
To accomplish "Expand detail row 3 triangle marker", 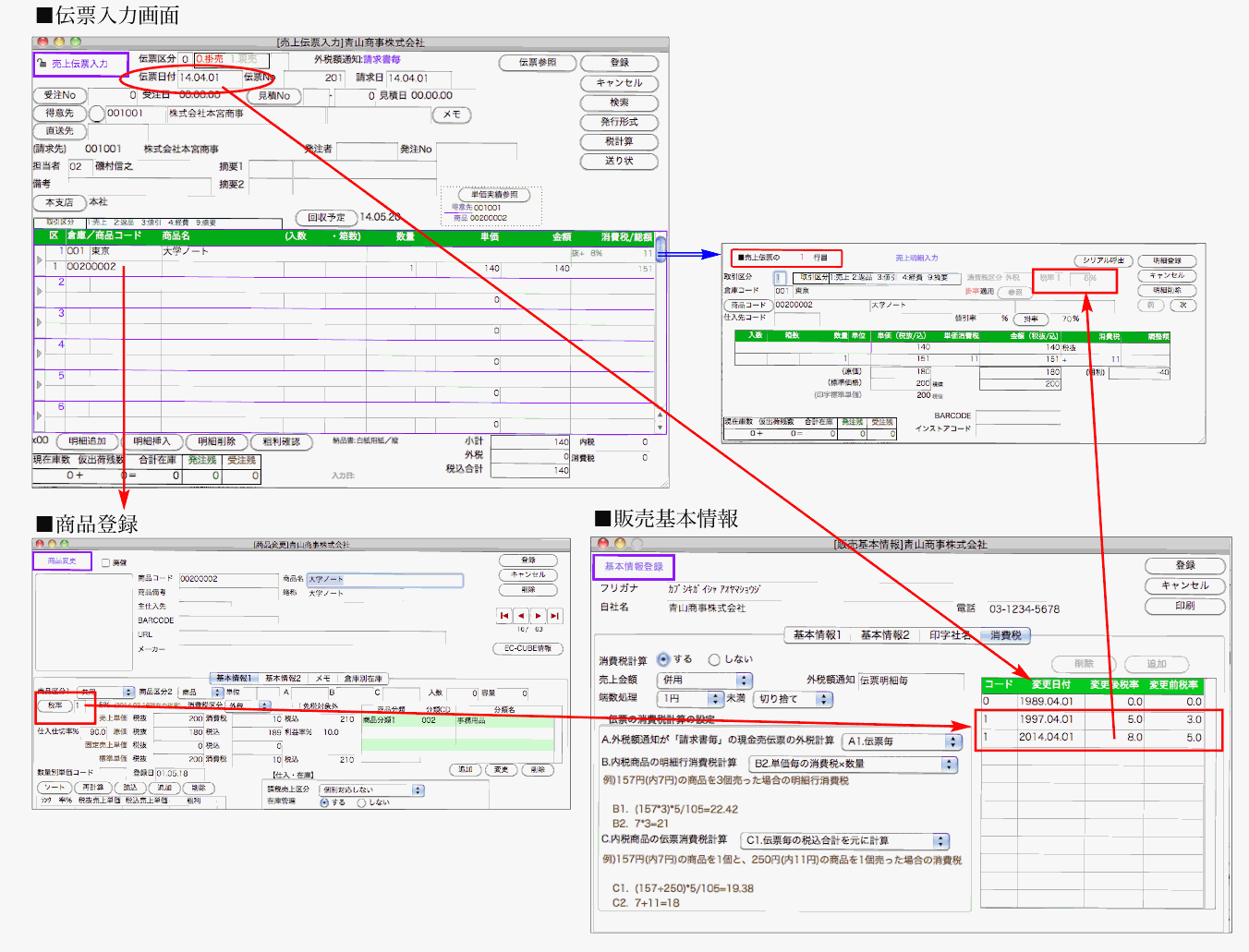I will click(39, 323).
